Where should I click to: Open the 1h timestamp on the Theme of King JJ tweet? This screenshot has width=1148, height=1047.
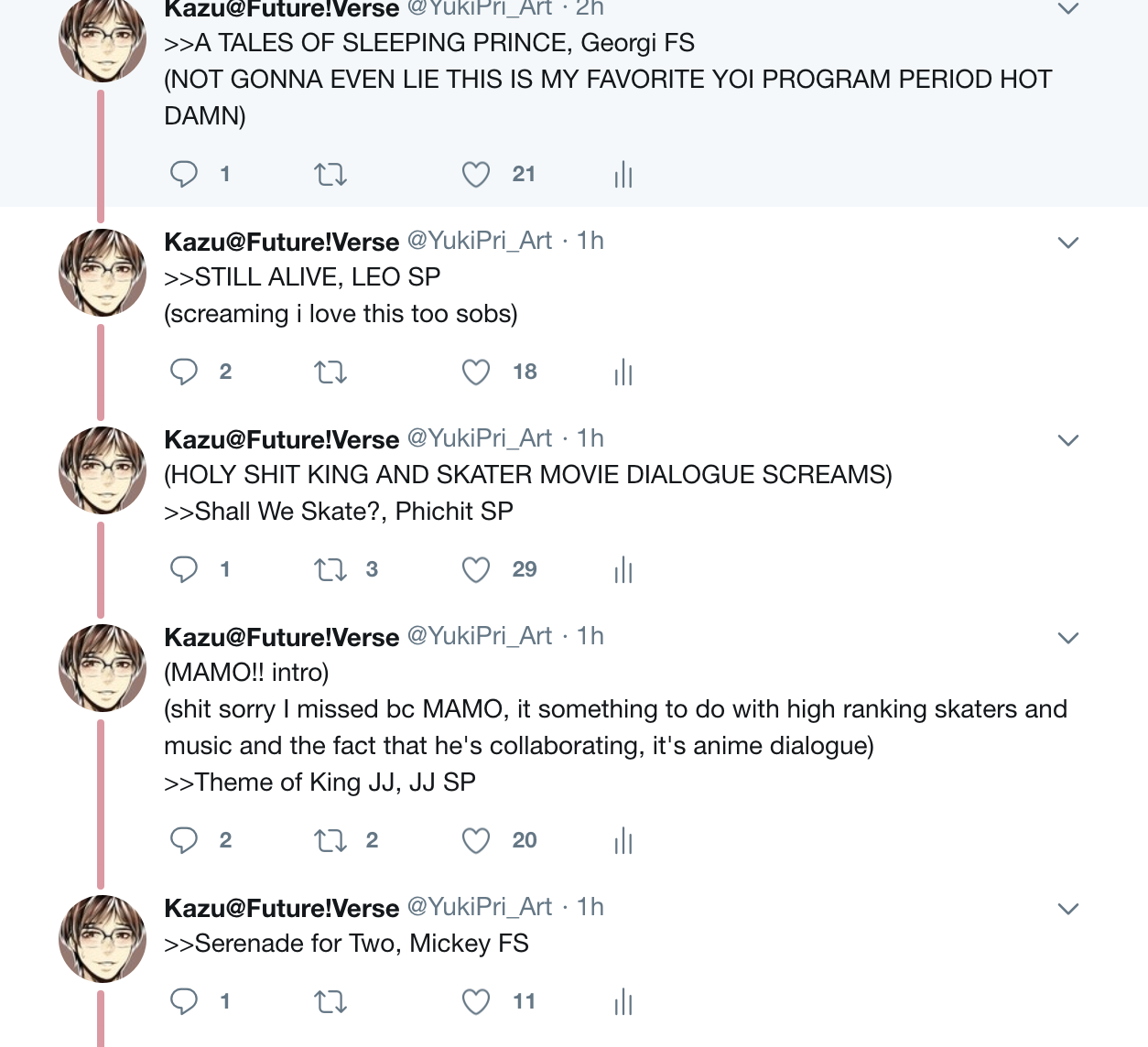tap(590, 636)
